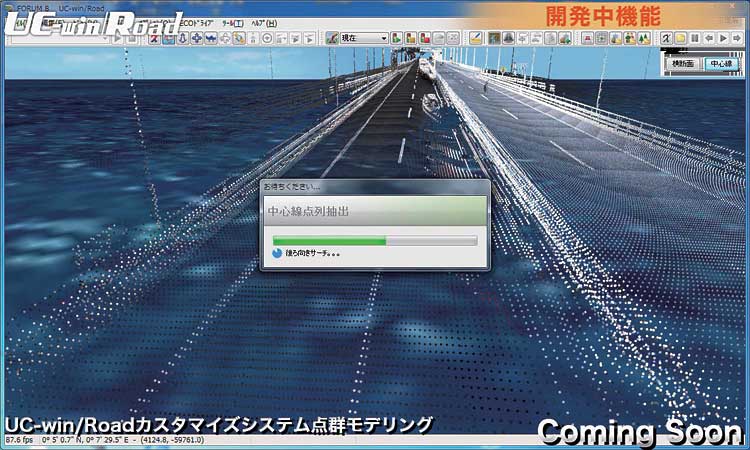Click the pause button in script toolbar

coord(695,38)
